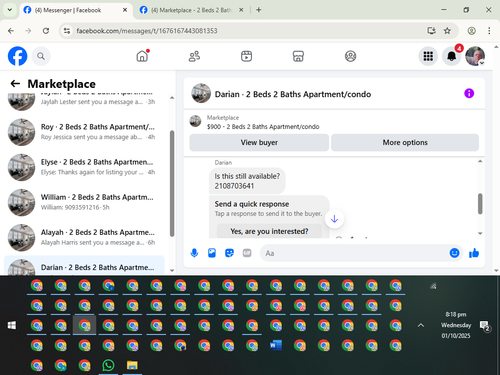Click the install app icon in address bar
Screen dimensions: 500x375
(432, 31)
